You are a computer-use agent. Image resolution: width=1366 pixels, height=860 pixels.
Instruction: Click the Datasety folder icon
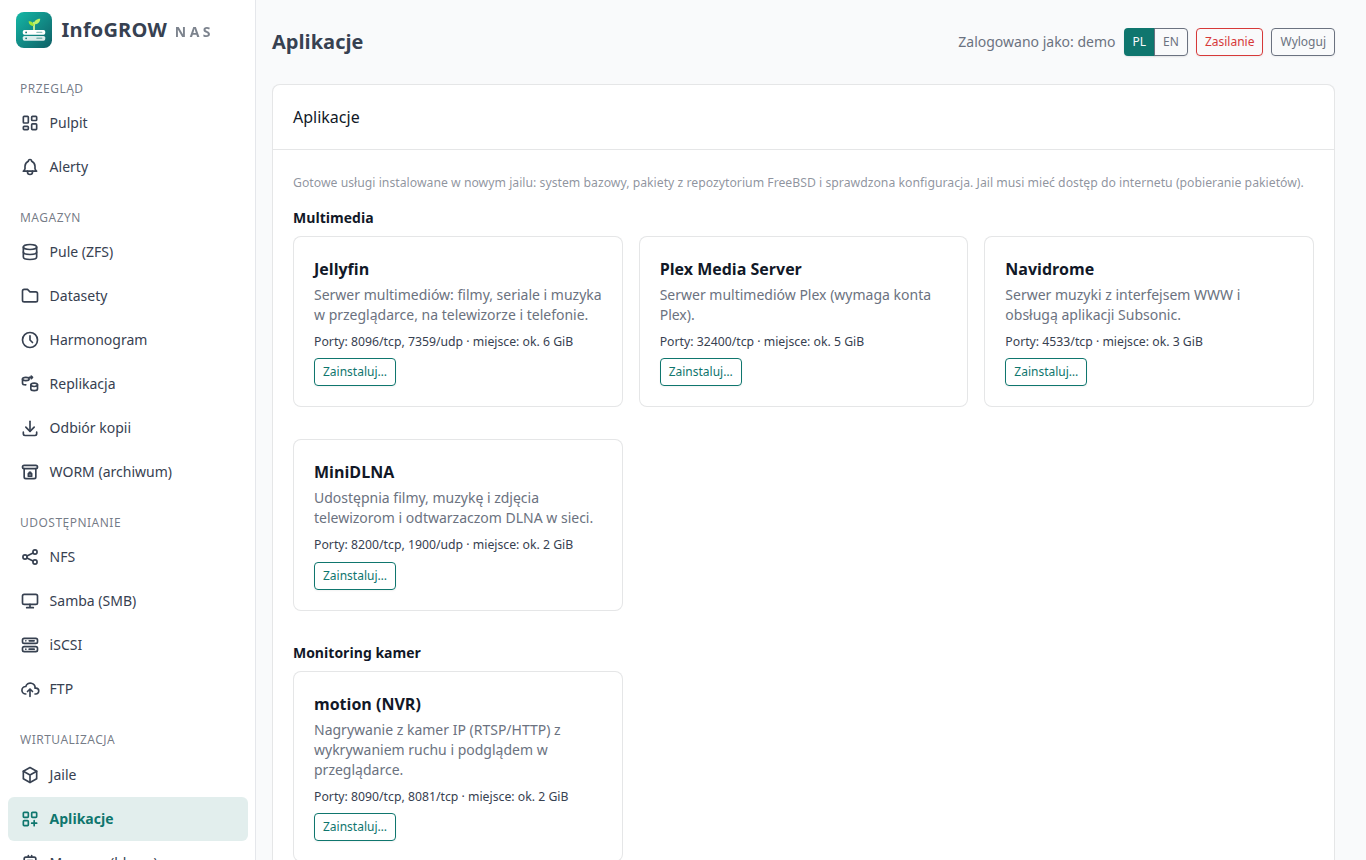[30, 296]
